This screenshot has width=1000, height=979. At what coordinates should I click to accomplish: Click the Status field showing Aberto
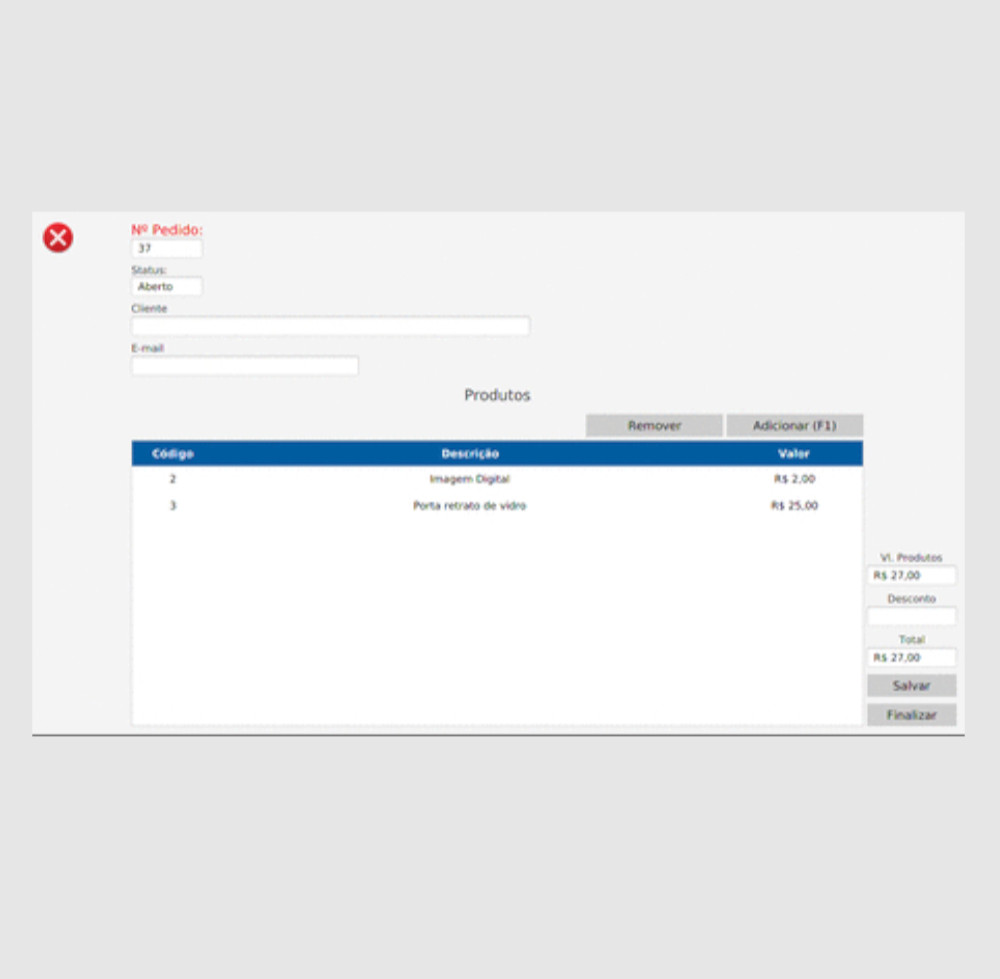tap(166, 287)
